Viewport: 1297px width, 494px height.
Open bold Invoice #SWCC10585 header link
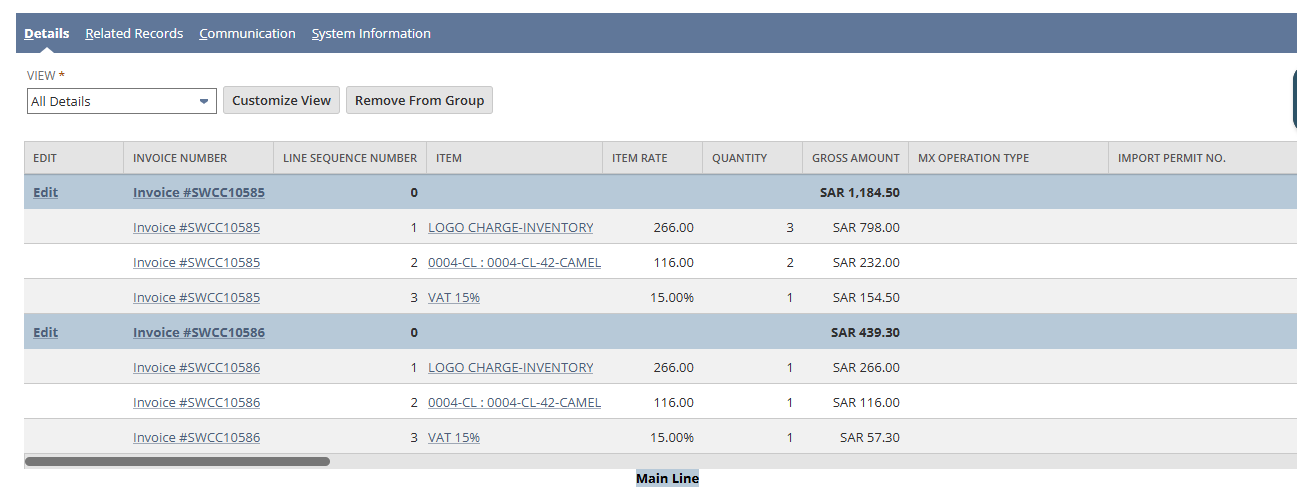pyautogui.click(x=198, y=192)
